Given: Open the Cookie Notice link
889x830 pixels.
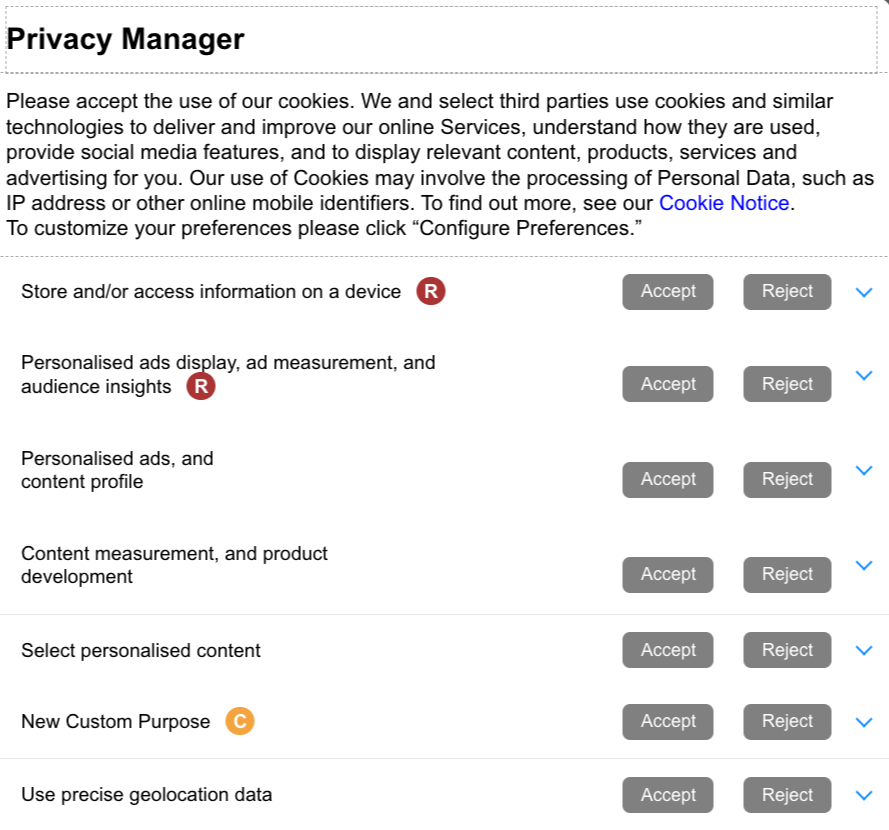Looking at the screenshot, I should (x=724, y=203).
